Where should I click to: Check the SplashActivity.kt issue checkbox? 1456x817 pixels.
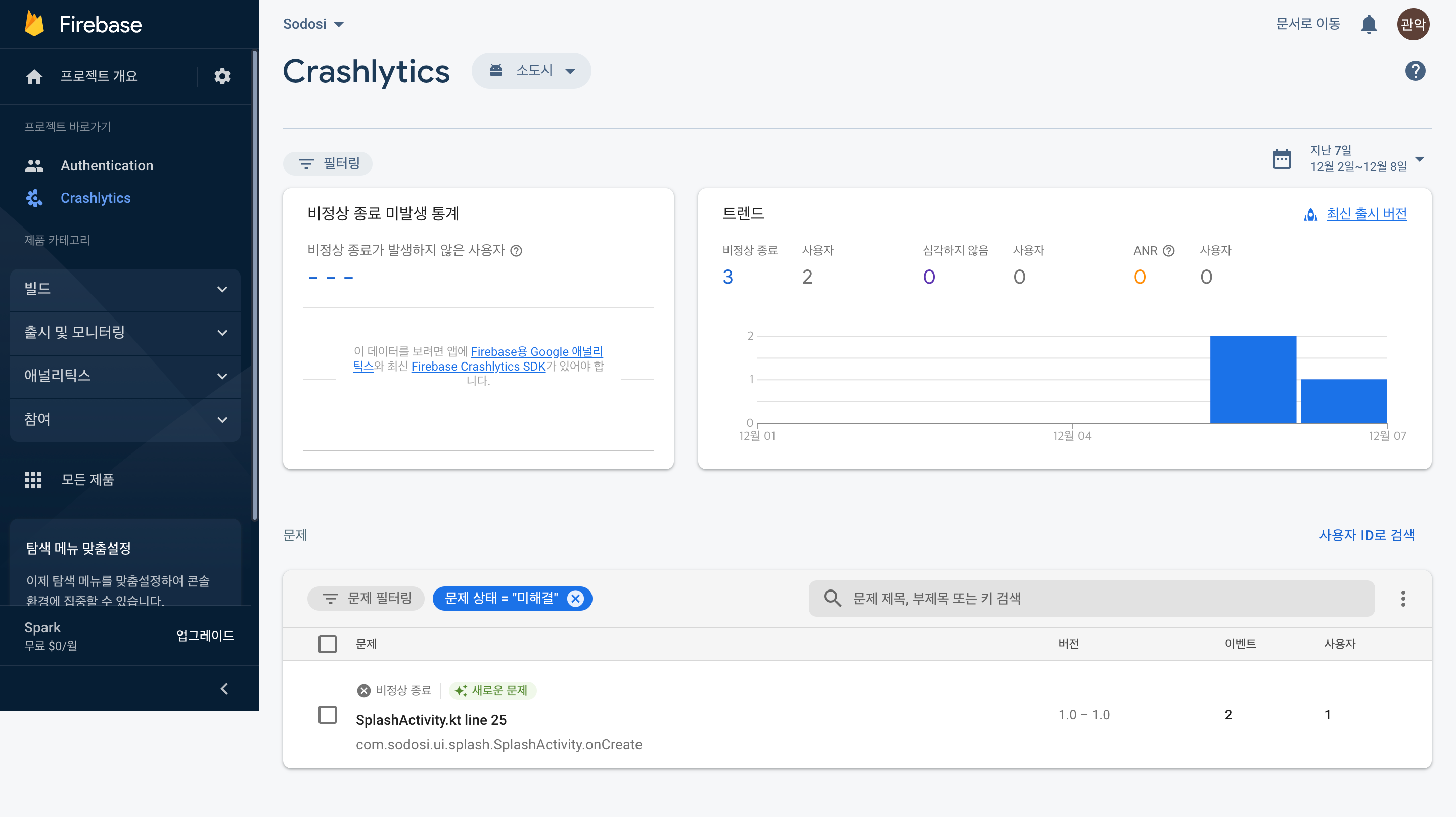pos(327,715)
